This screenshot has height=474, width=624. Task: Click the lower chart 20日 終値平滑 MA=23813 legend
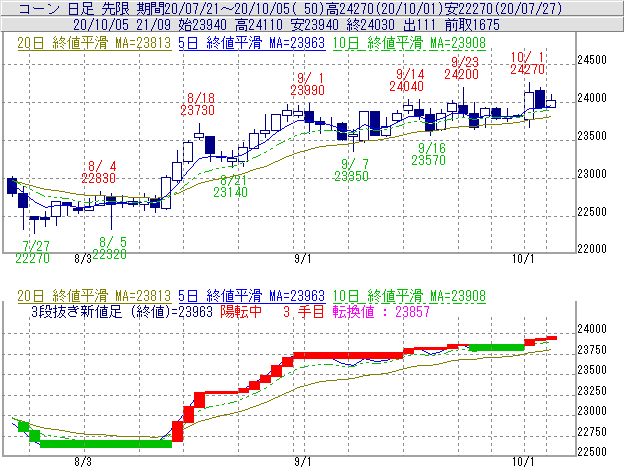[94, 296]
